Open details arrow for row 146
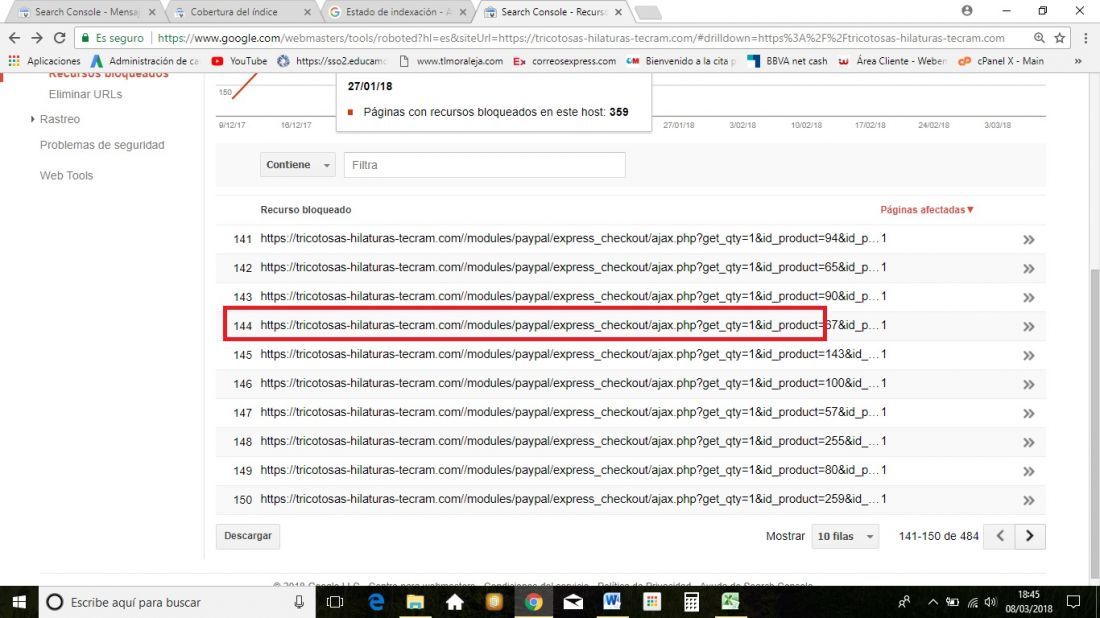This screenshot has width=1100, height=618. [x=1028, y=384]
